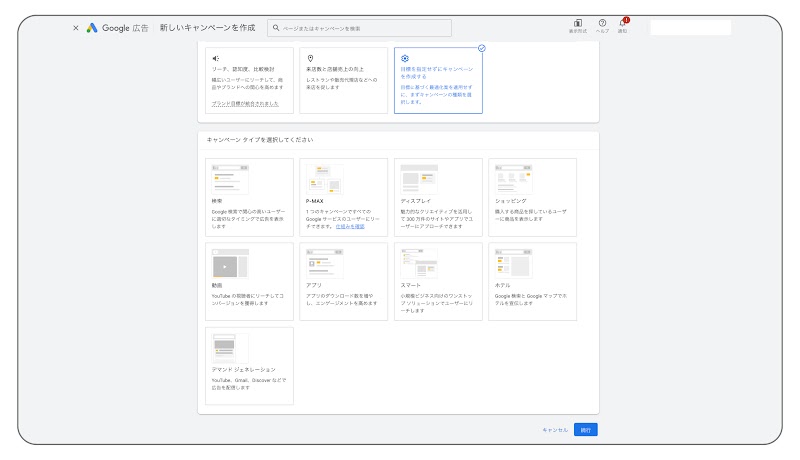The image size is (800, 460).
Task: Click the 'キャンペーン タイプを選択してください' heading
Action: click(260, 140)
